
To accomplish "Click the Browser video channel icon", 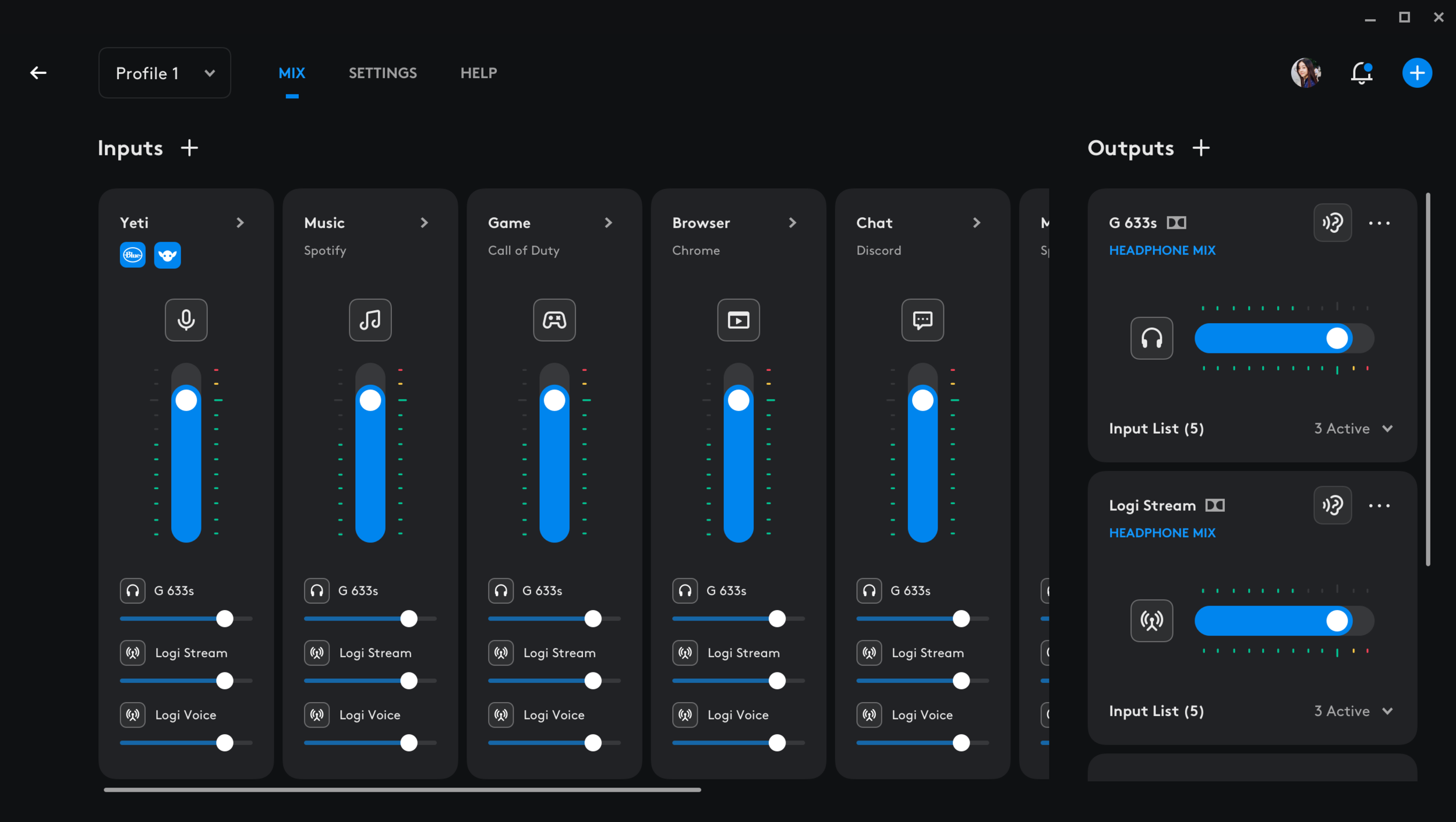I will (x=738, y=320).
